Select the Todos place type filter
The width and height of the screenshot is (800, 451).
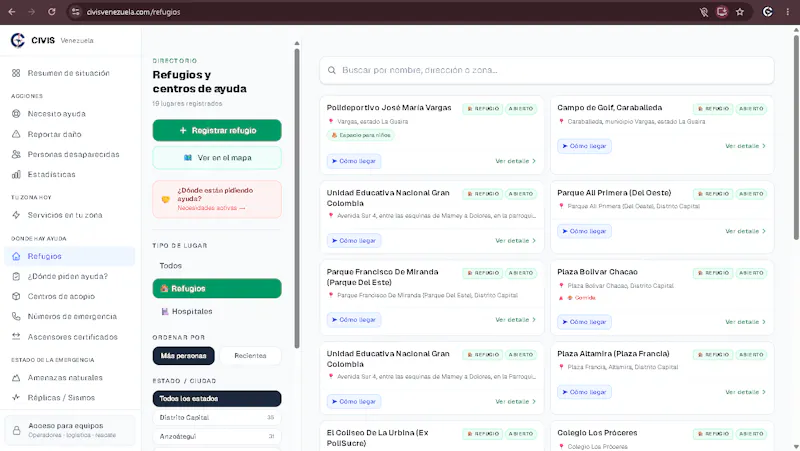click(x=217, y=266)
